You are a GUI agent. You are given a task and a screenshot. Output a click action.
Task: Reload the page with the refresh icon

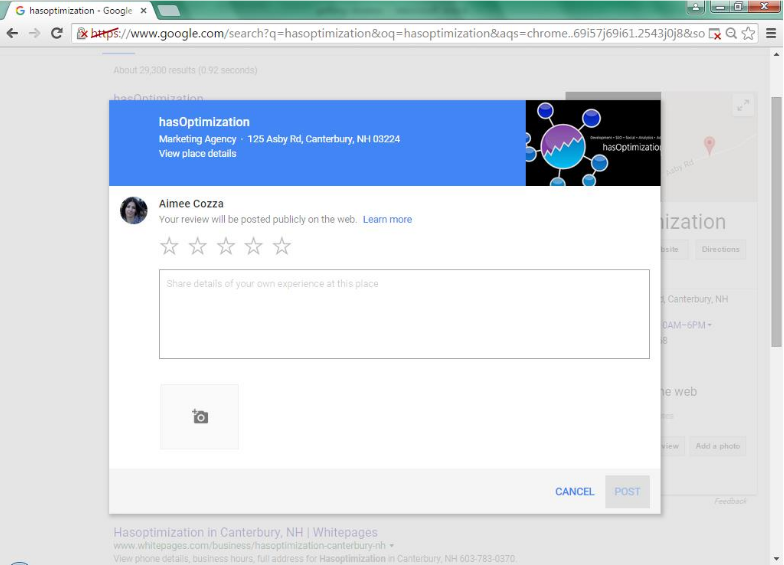coord(57,33)
